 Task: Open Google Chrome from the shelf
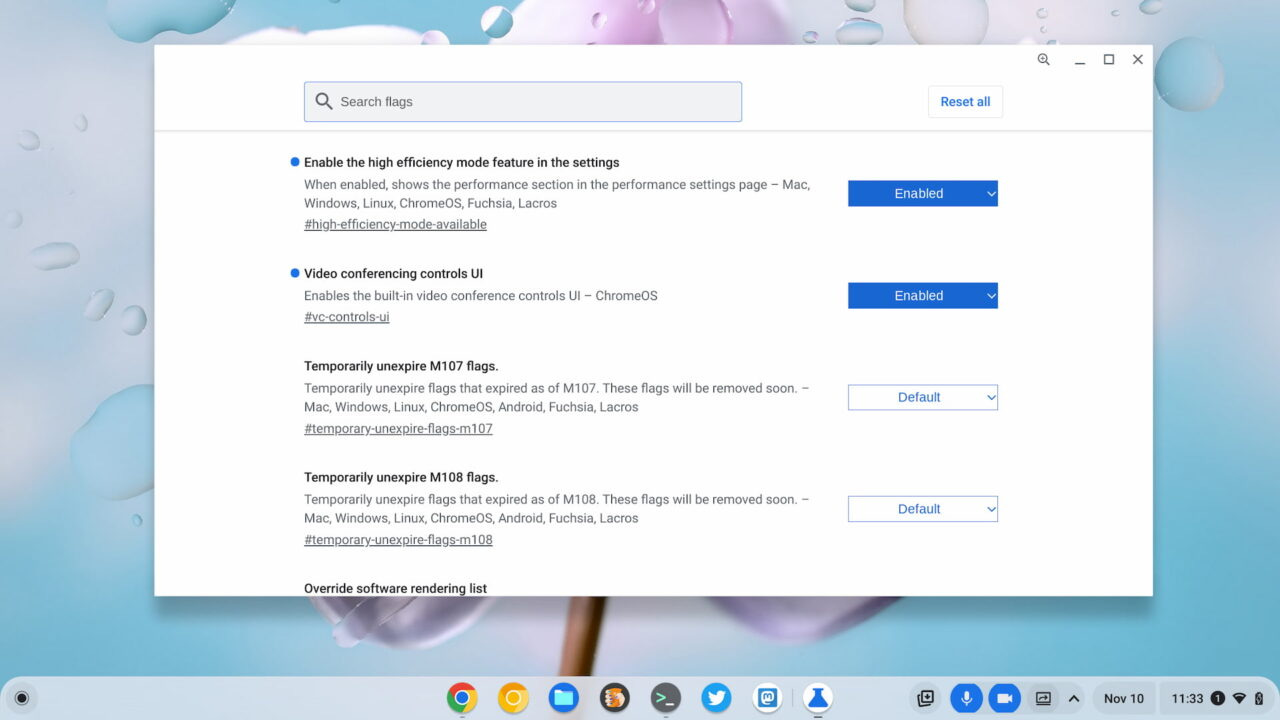[x=461, y=698]
